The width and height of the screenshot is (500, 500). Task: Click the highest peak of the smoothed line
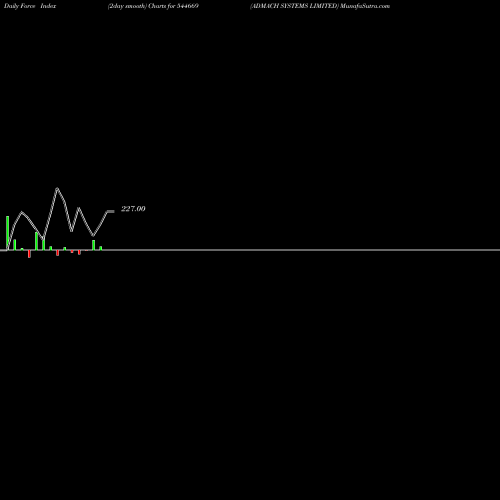pos(57,189)
